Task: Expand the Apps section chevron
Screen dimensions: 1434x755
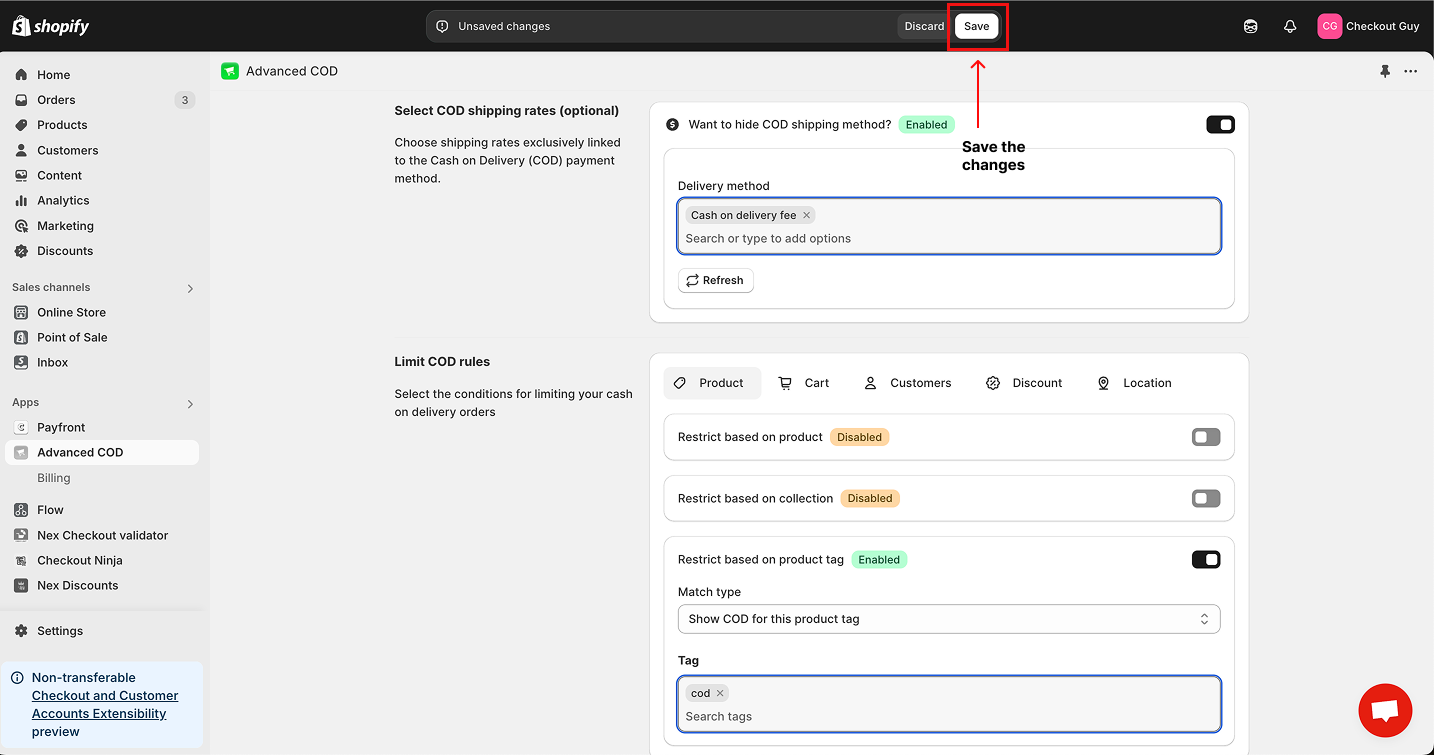Action: (190, 404)
